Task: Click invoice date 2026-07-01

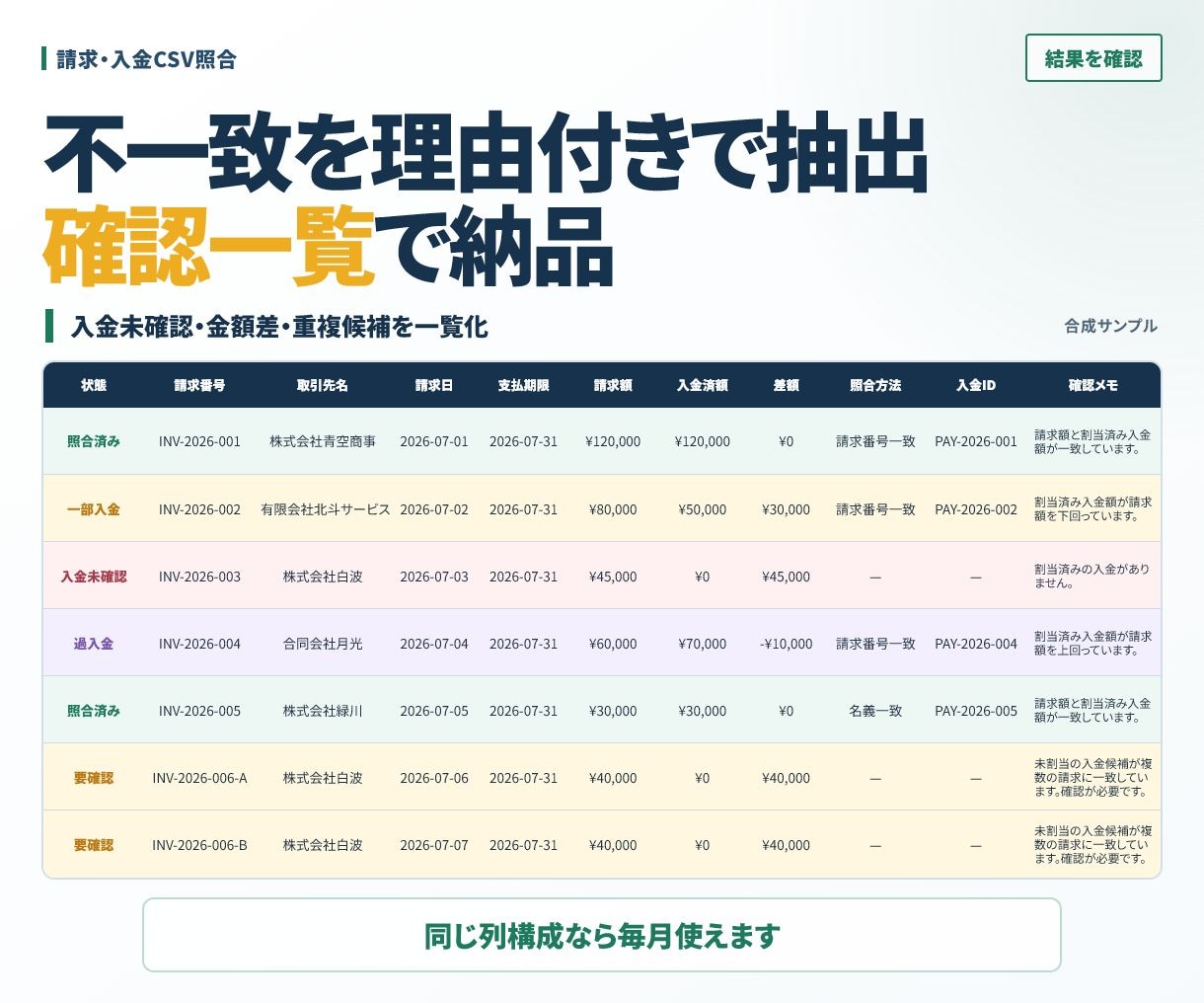Action: coord(434,441)
